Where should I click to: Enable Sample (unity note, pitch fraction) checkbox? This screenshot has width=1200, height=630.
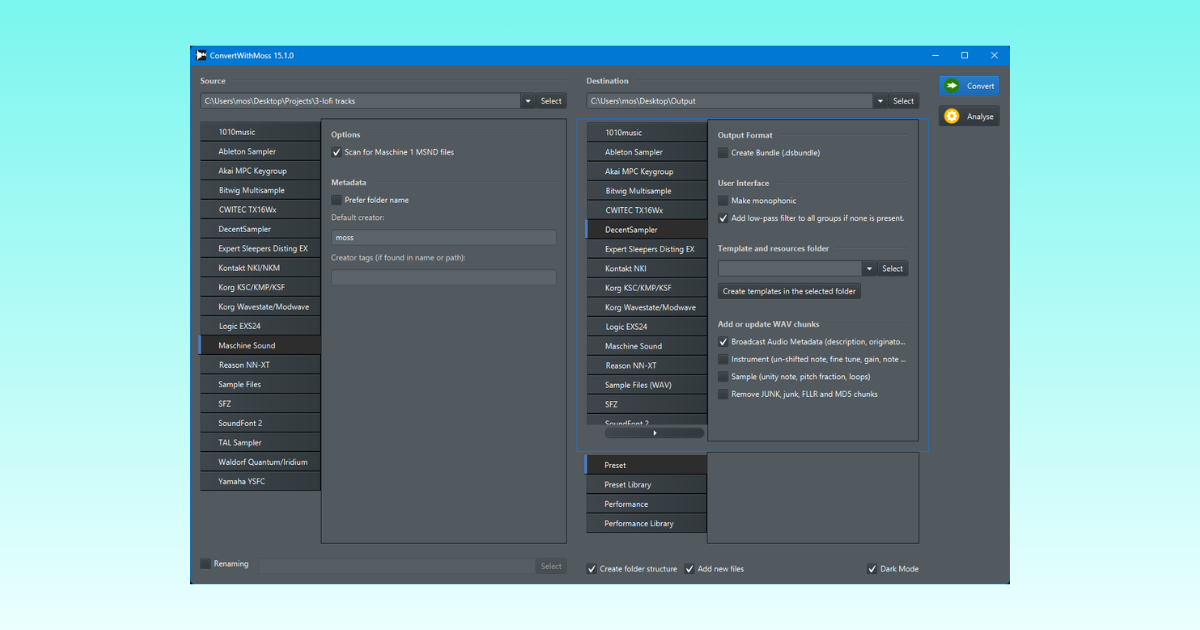point(723,377)
